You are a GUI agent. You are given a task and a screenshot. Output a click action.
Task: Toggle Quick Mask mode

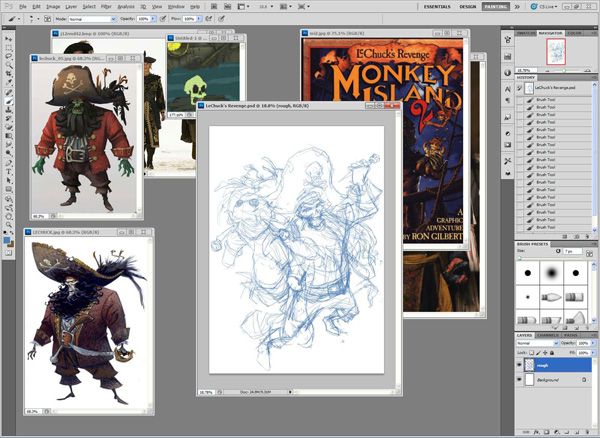(8, 253)
